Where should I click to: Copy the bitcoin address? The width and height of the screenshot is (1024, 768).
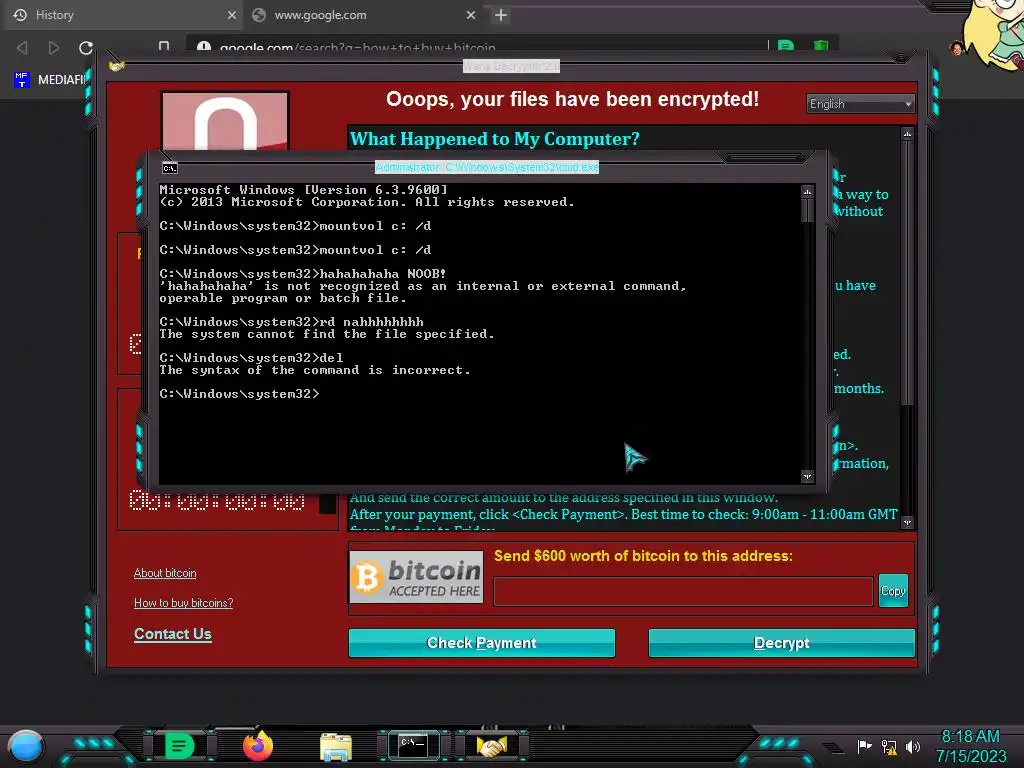click(893, 590)
